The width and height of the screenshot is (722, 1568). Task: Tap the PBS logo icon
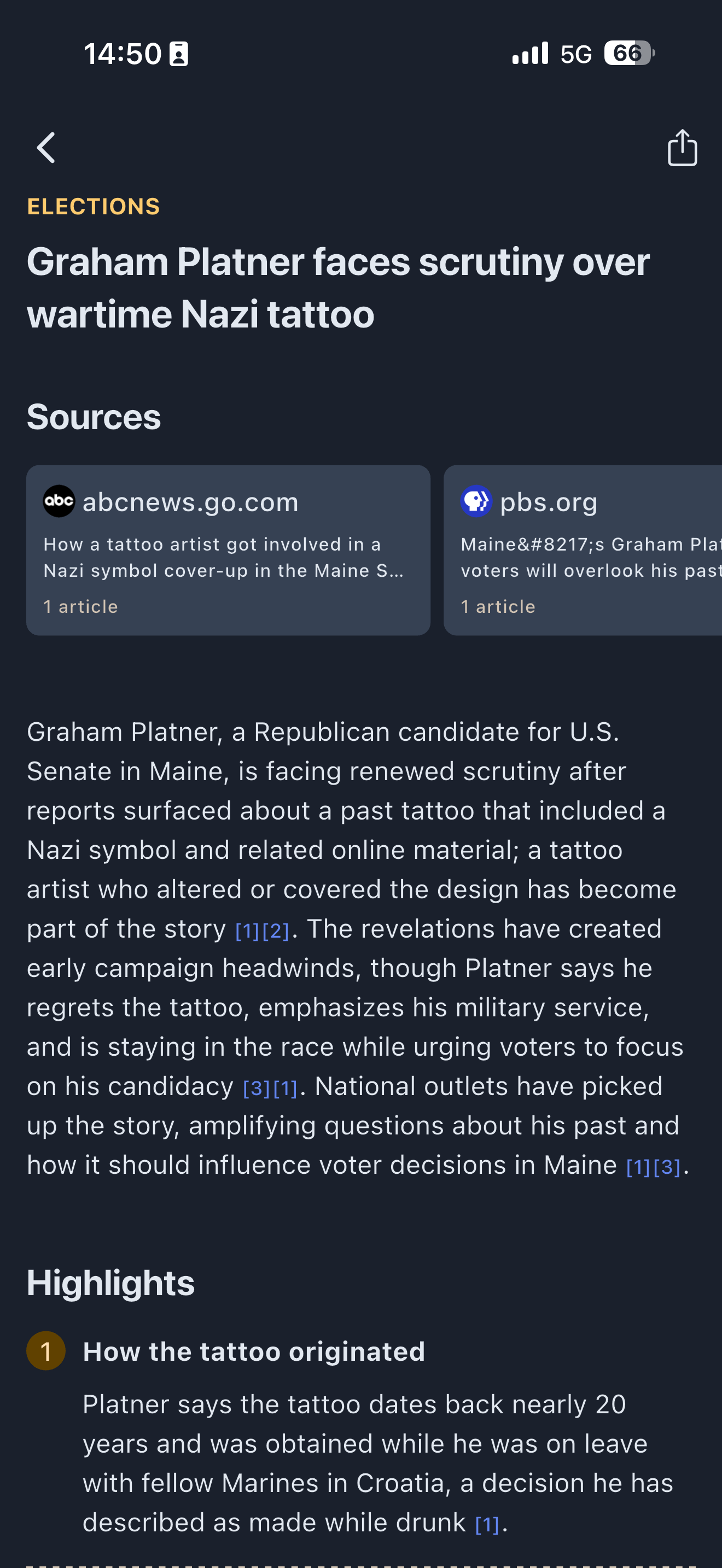pyautogui.click(x=476, y=501)
